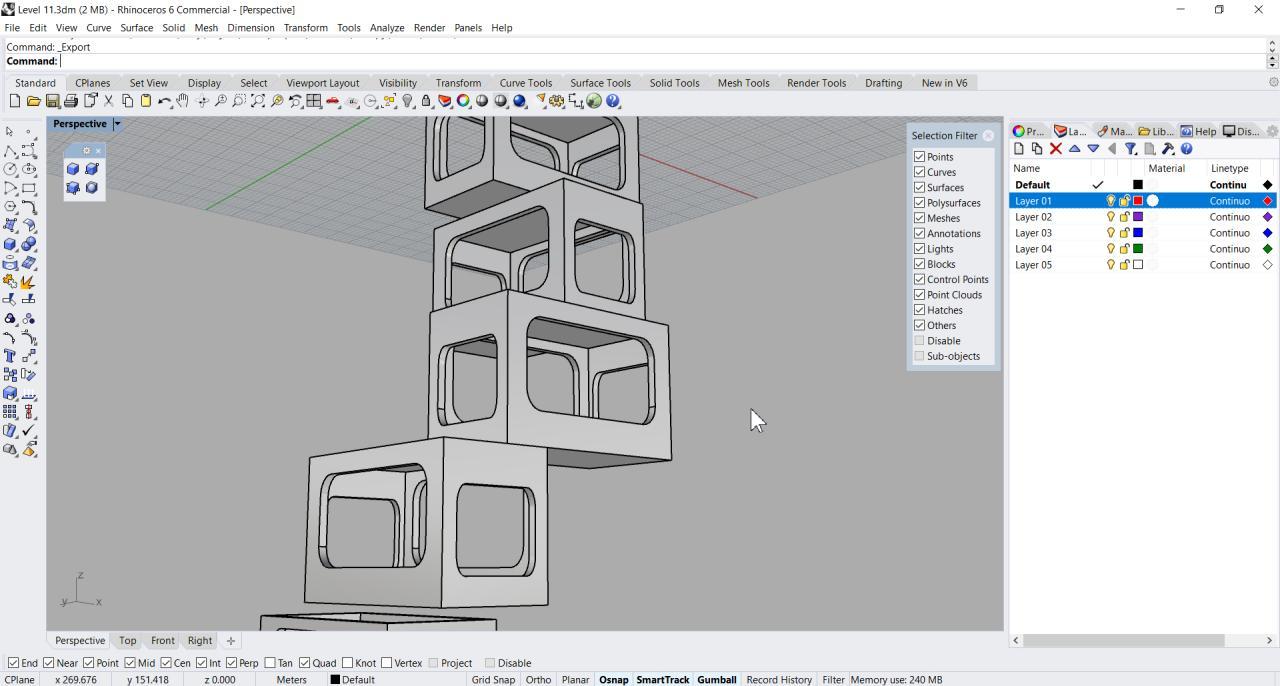
Task: Click Gumball in the status bar
Action: (716, 680)
